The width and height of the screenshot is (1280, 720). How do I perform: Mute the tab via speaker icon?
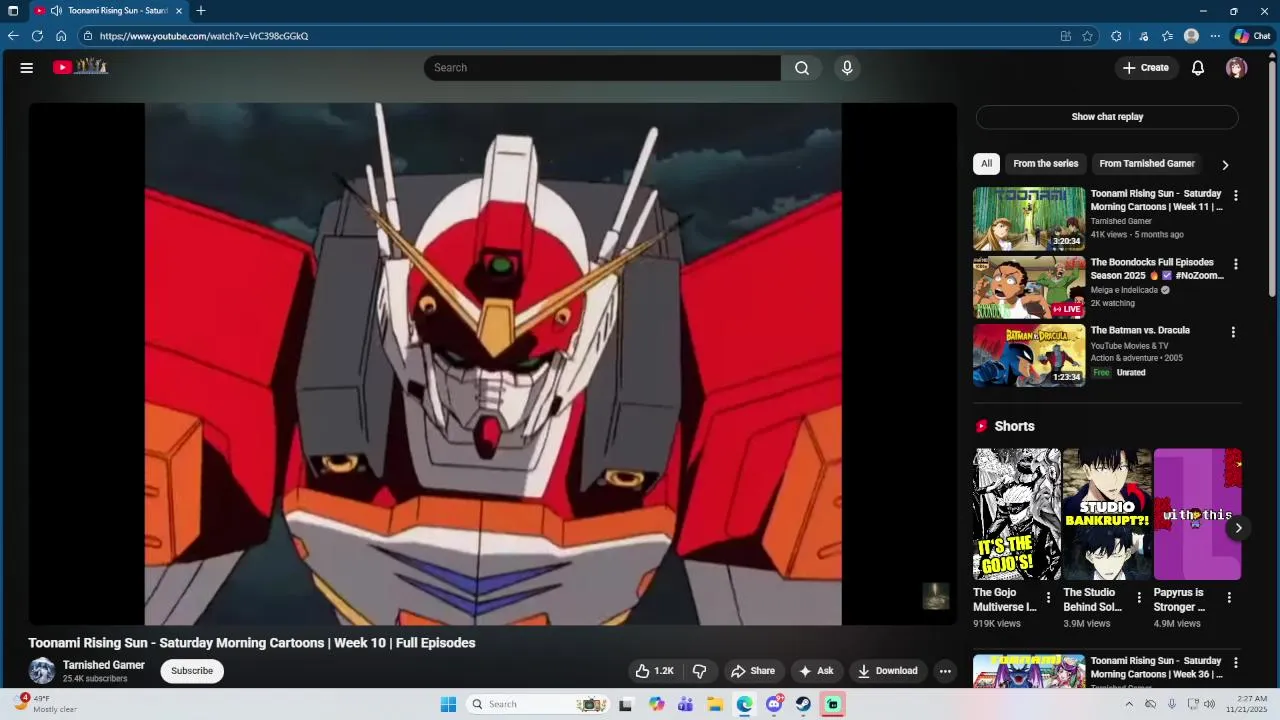(x=56, y=11)
